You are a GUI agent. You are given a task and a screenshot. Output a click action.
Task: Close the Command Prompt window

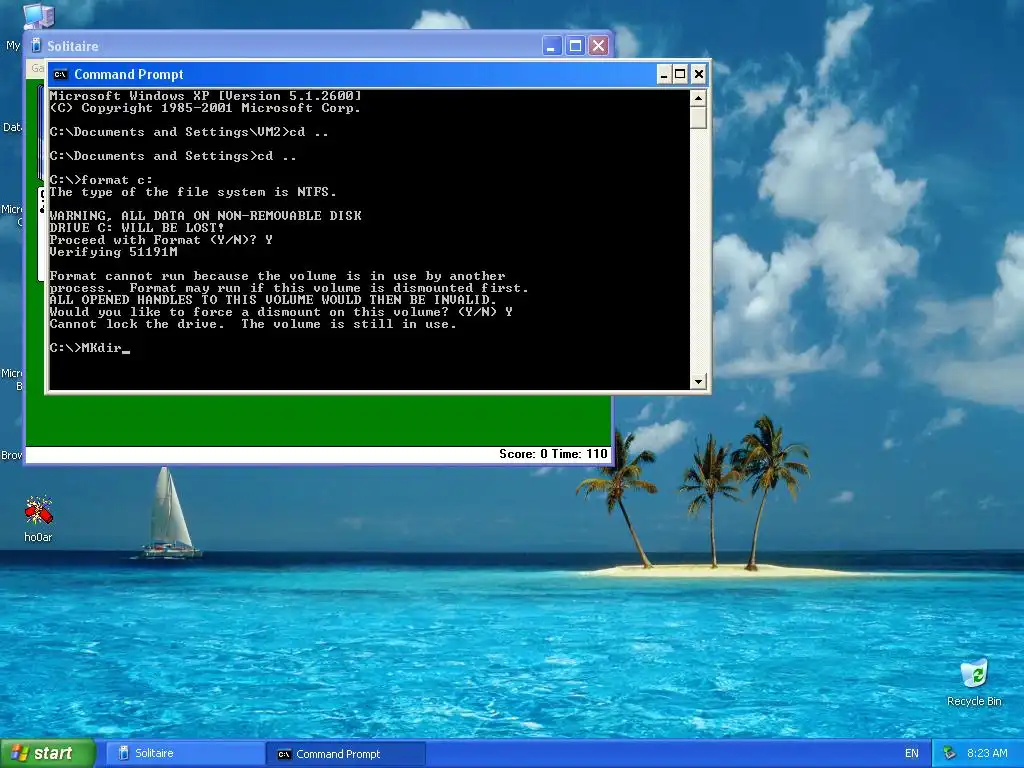coord(699,74)
